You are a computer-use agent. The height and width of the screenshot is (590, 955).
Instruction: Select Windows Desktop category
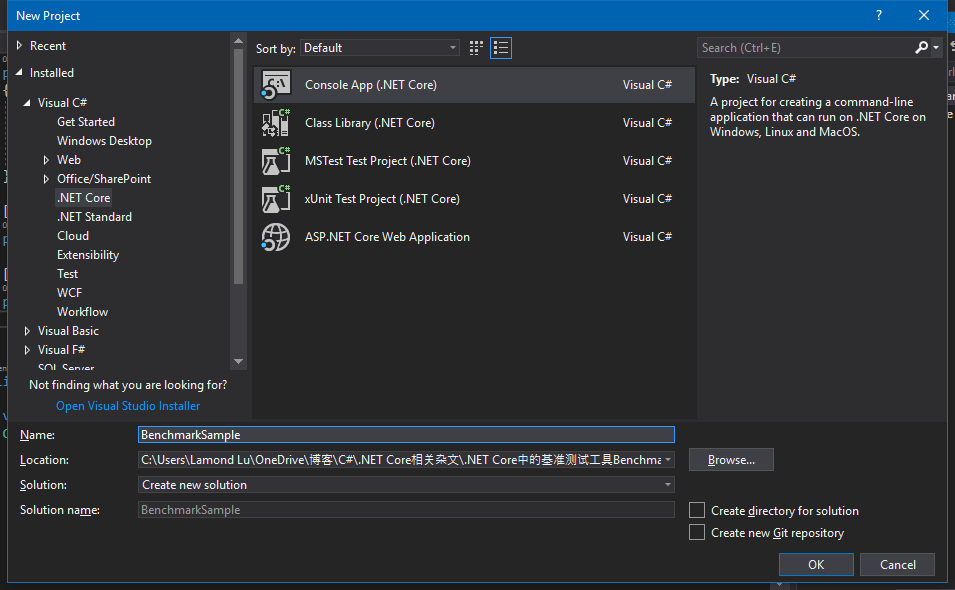[x=104, y=141]
